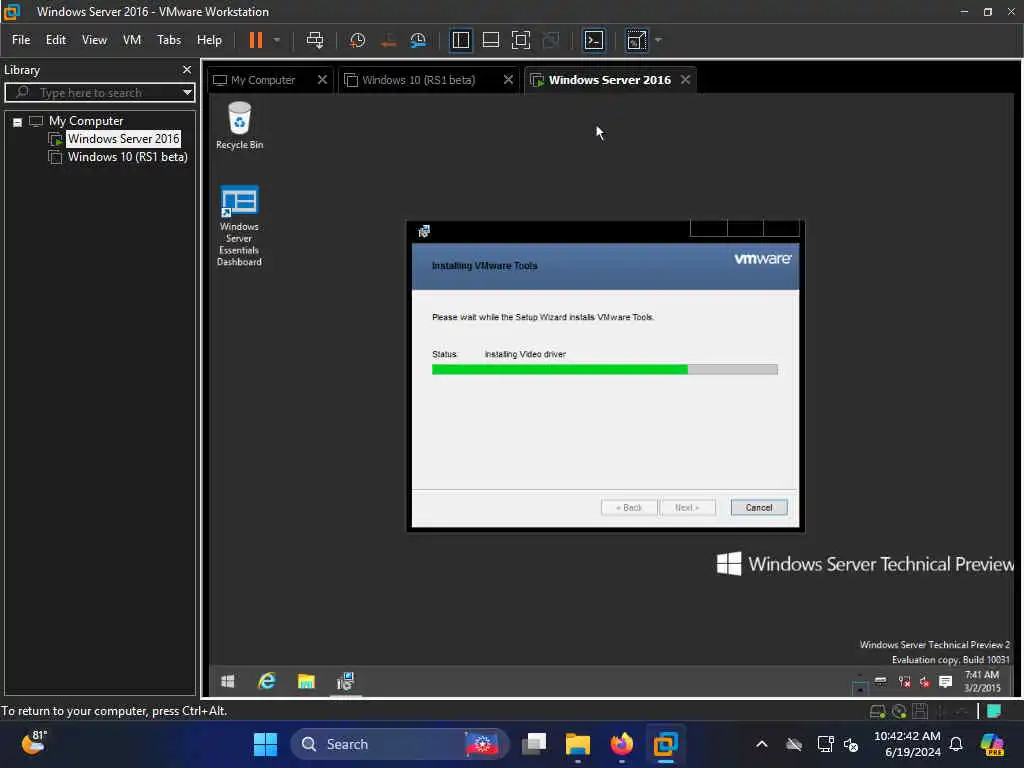This screenshot has height=768, width=1024.
Task: Click guest clock showing 7:41 AM
Action: [x=982, y=681]
